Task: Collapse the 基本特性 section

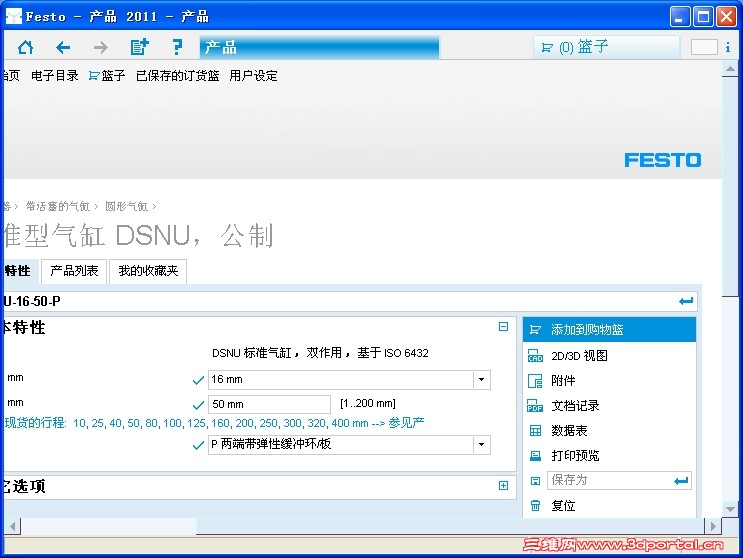Action: point(503,326)
